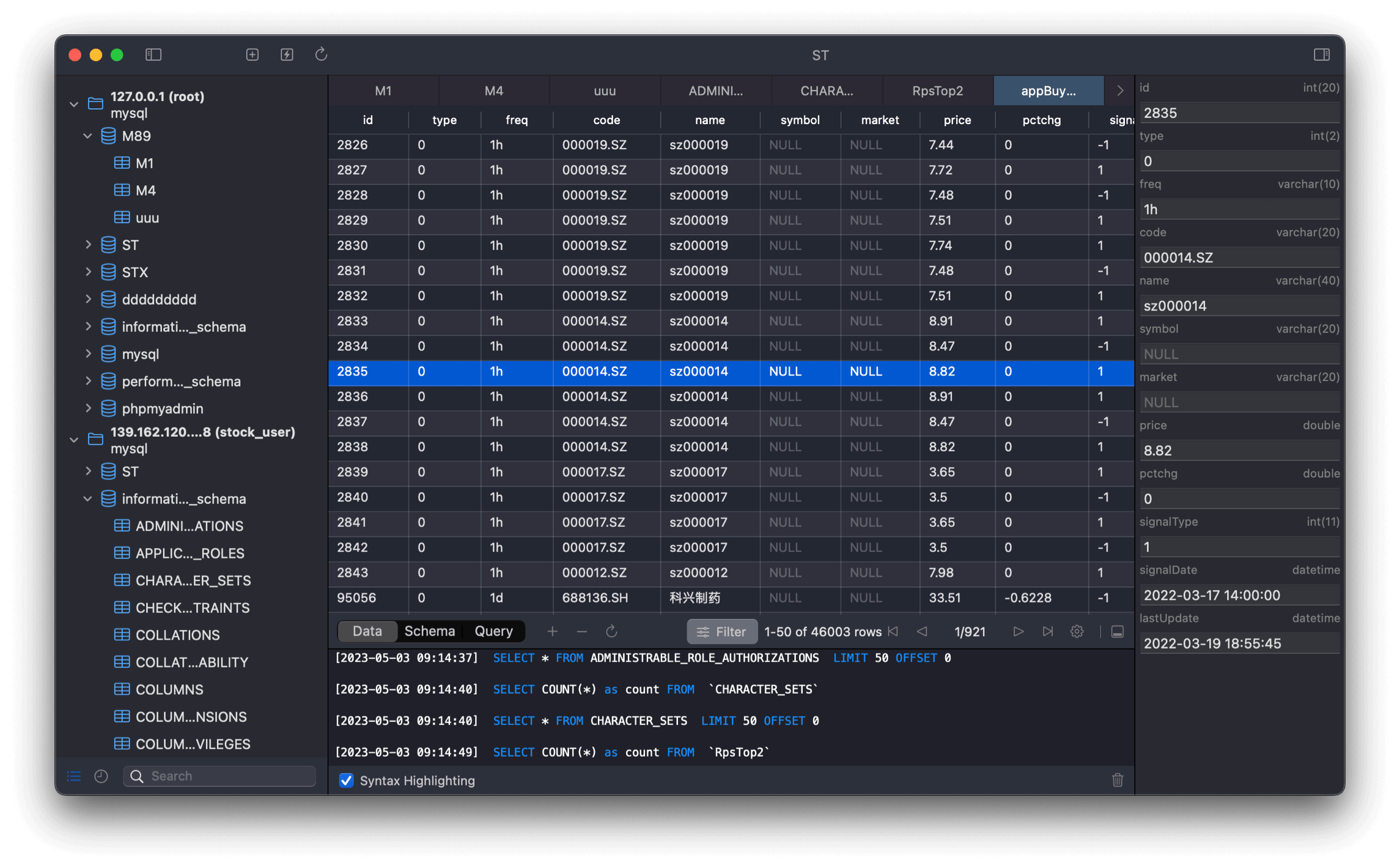This screenshot has width=1400, height=868.
Task: Click the refresh icon in the title bar
Action: tap(322, 55)
